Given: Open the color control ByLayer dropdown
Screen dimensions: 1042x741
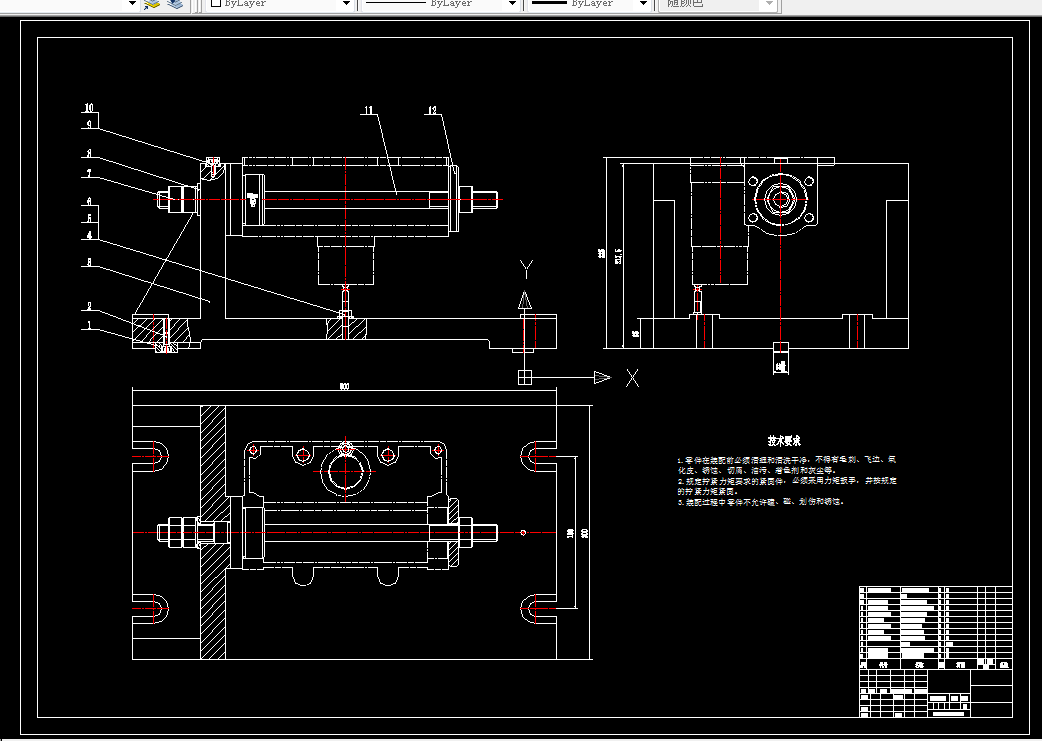Looking at the screenshot, I should [x=280, y=4].
